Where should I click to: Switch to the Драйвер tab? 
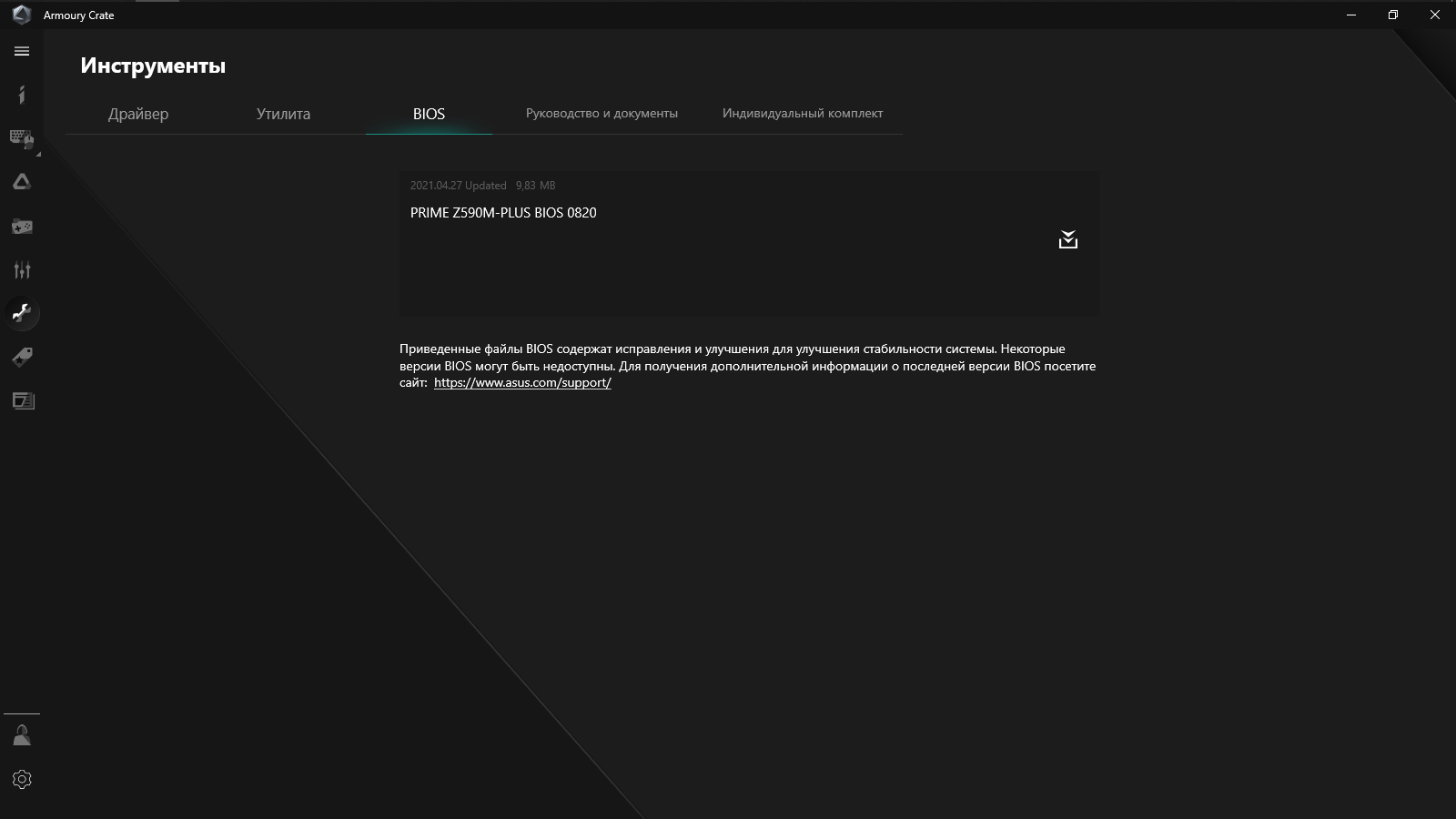138,114
